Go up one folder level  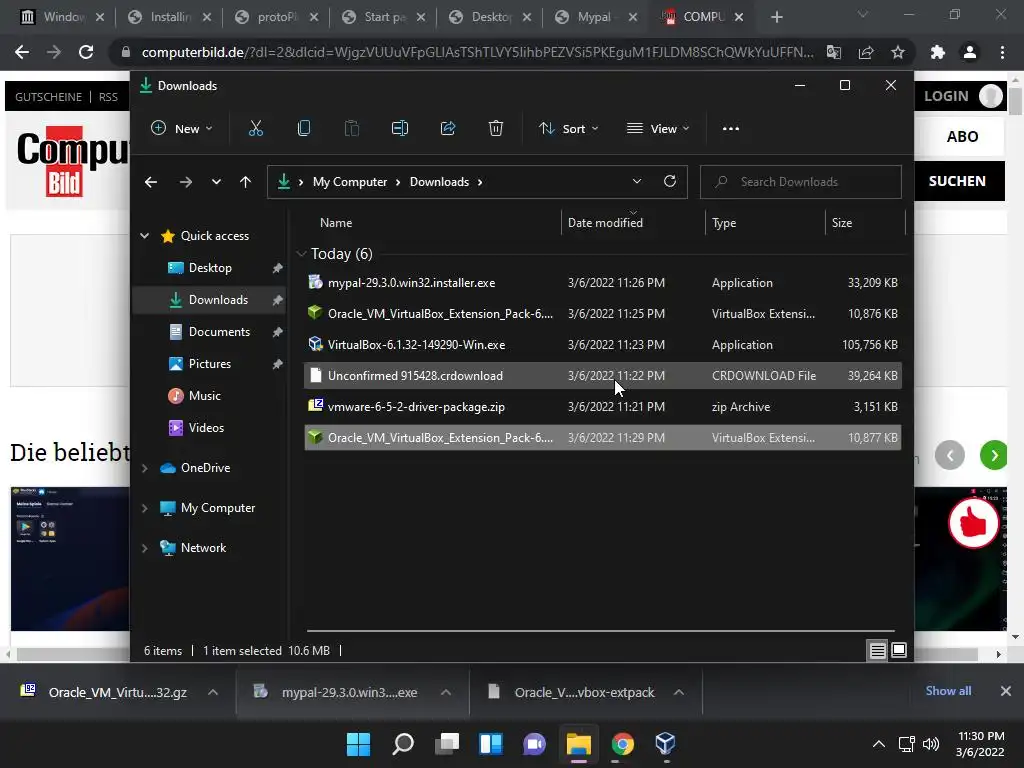tap(246, 182)
